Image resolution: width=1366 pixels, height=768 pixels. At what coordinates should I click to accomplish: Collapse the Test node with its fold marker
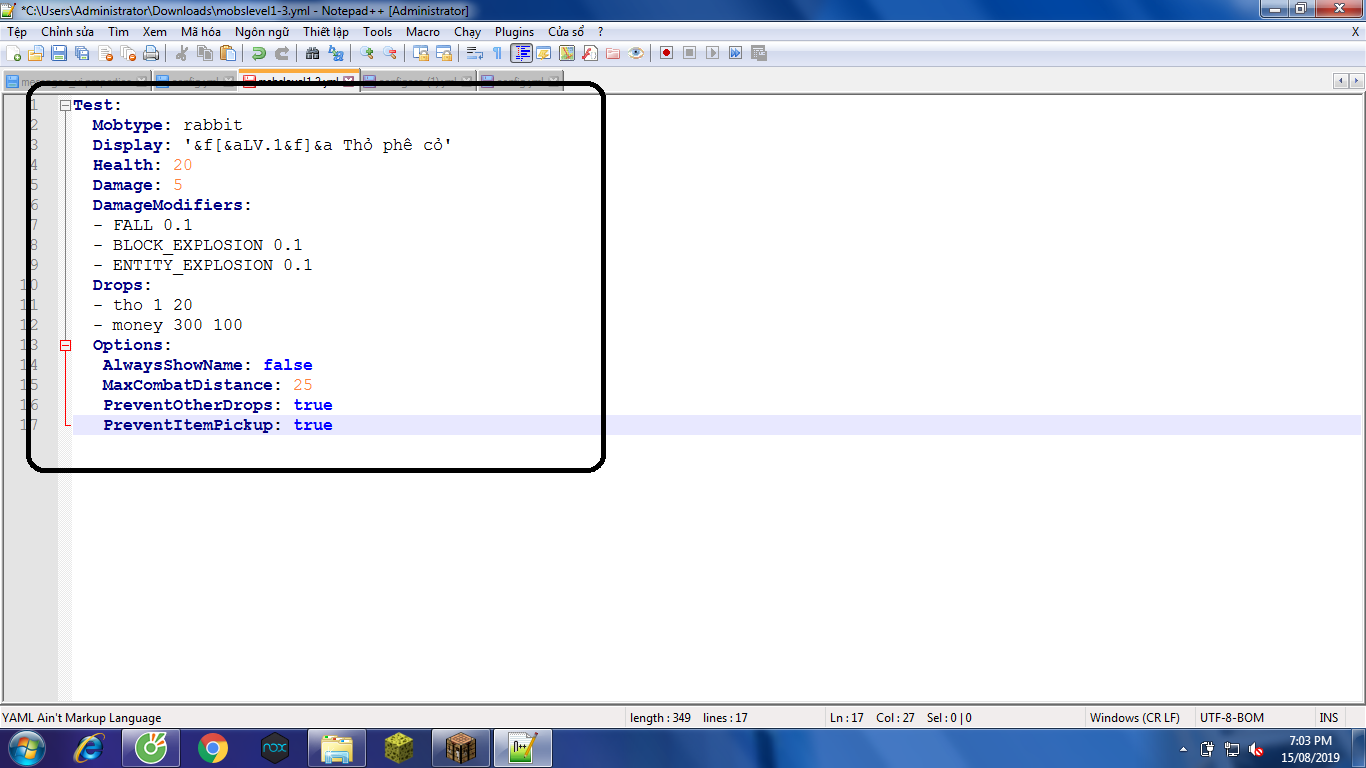(63, 104)
